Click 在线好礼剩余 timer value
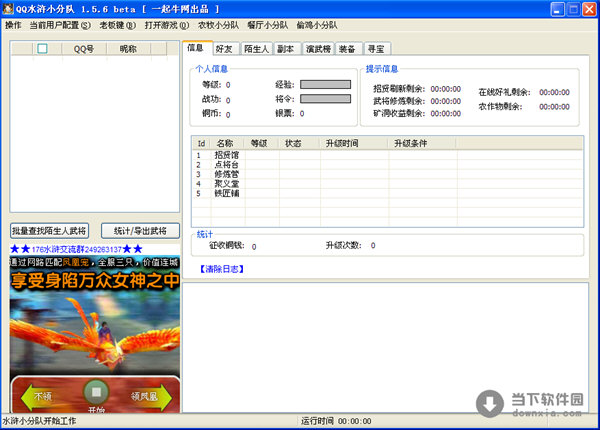Image resolution: width=600 pixels, height=430 pixels. tap(554, 92)
